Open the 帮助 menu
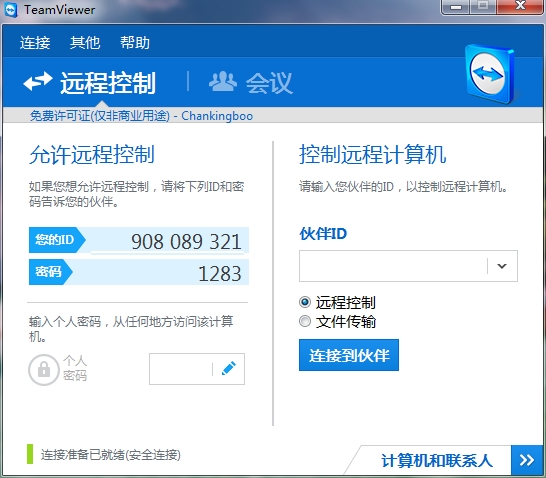The width and height of the screenshot is (546, 478). (135, 43)
